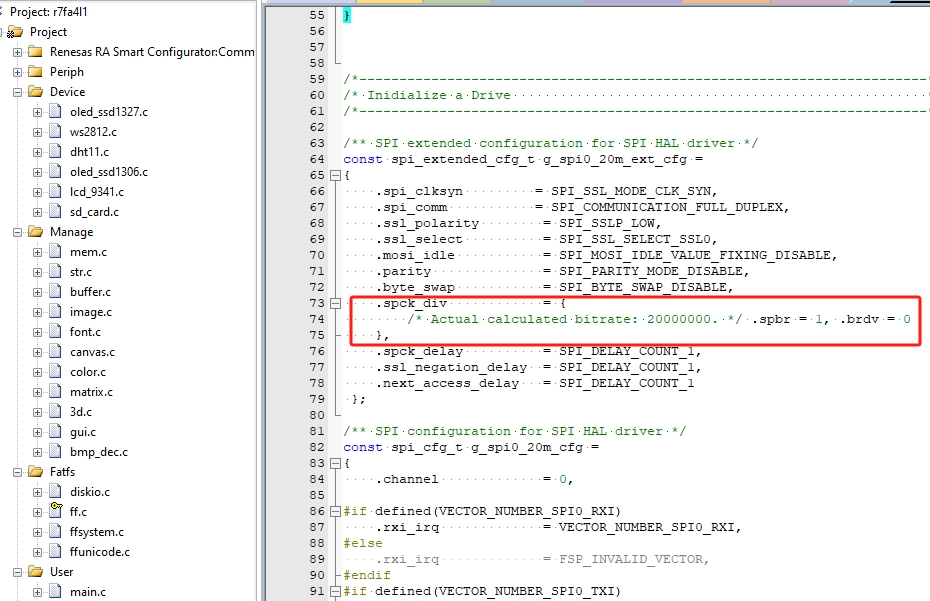Expand the Periph folder

(17, 72)
